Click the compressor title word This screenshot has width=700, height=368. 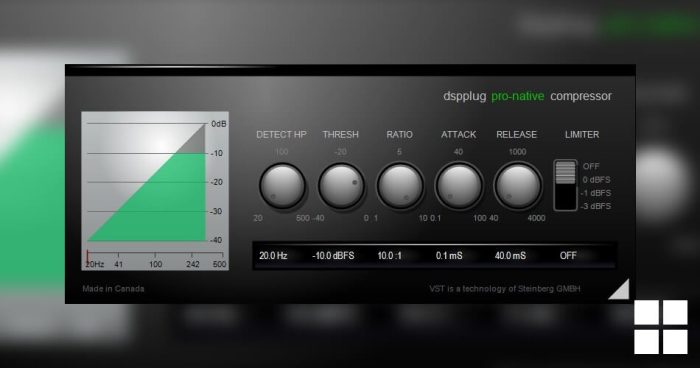coord(581,96)
